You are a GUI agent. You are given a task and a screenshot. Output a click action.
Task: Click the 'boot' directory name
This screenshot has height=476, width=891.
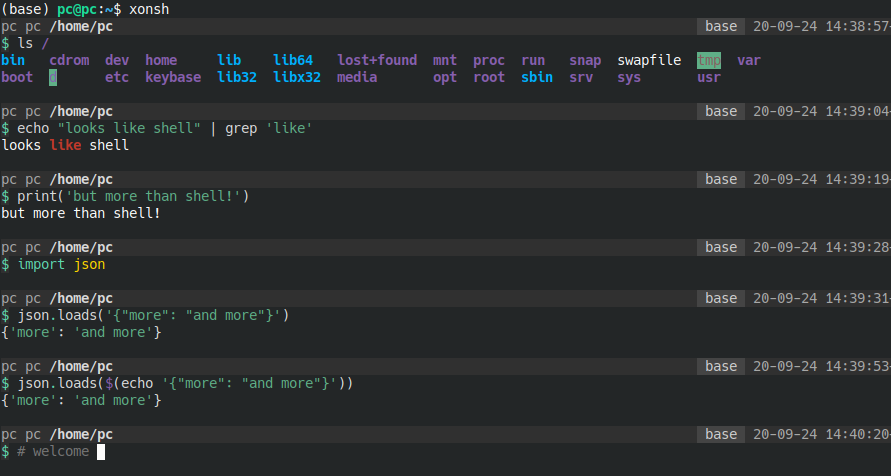[17, 77]
